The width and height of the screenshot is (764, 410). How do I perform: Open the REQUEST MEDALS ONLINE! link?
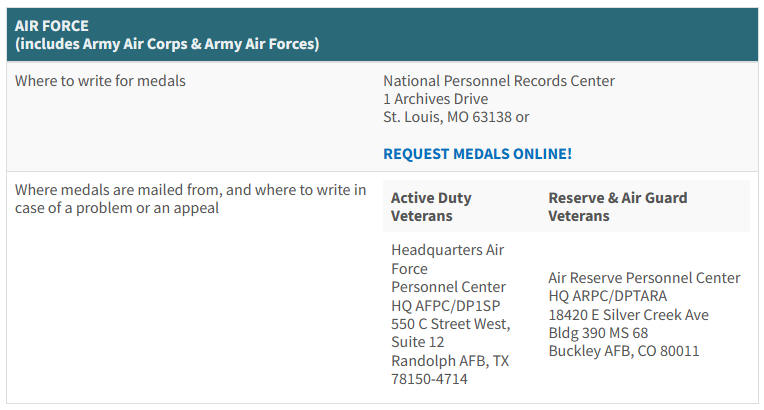pyautogui.click(x=477, y=154)
